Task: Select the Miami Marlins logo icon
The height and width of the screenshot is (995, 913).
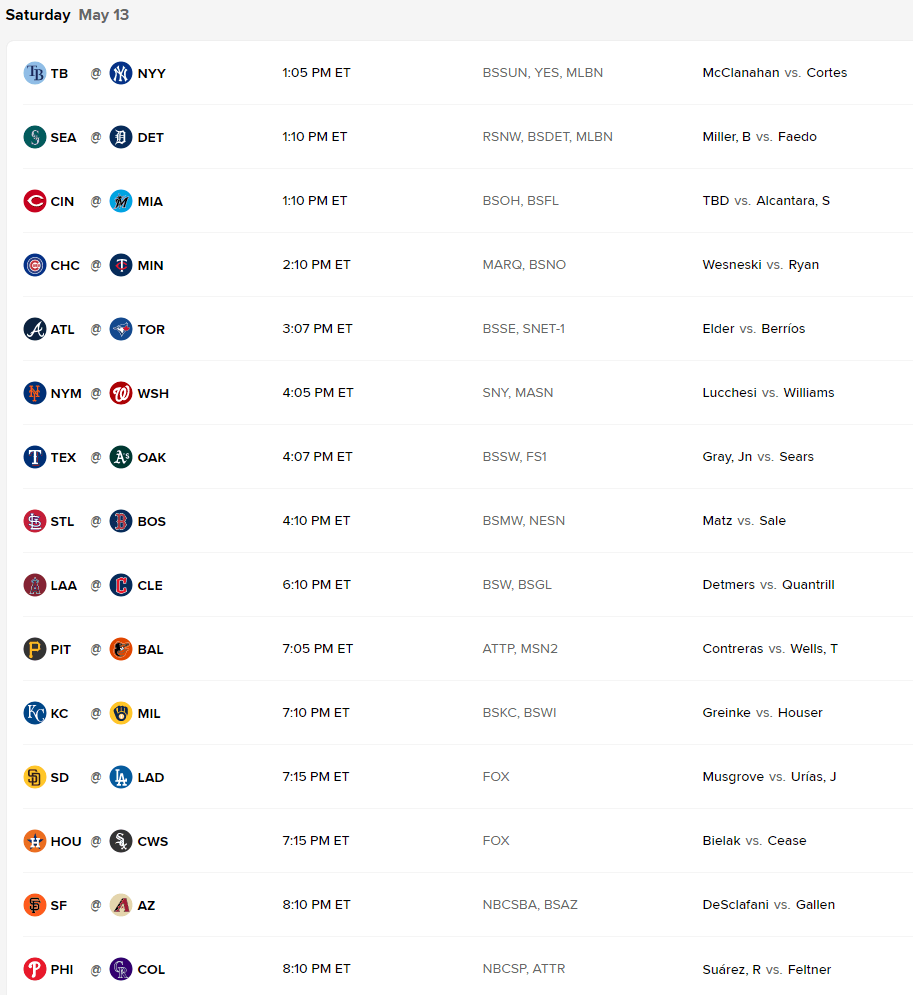Action: [x=121, y=201]
